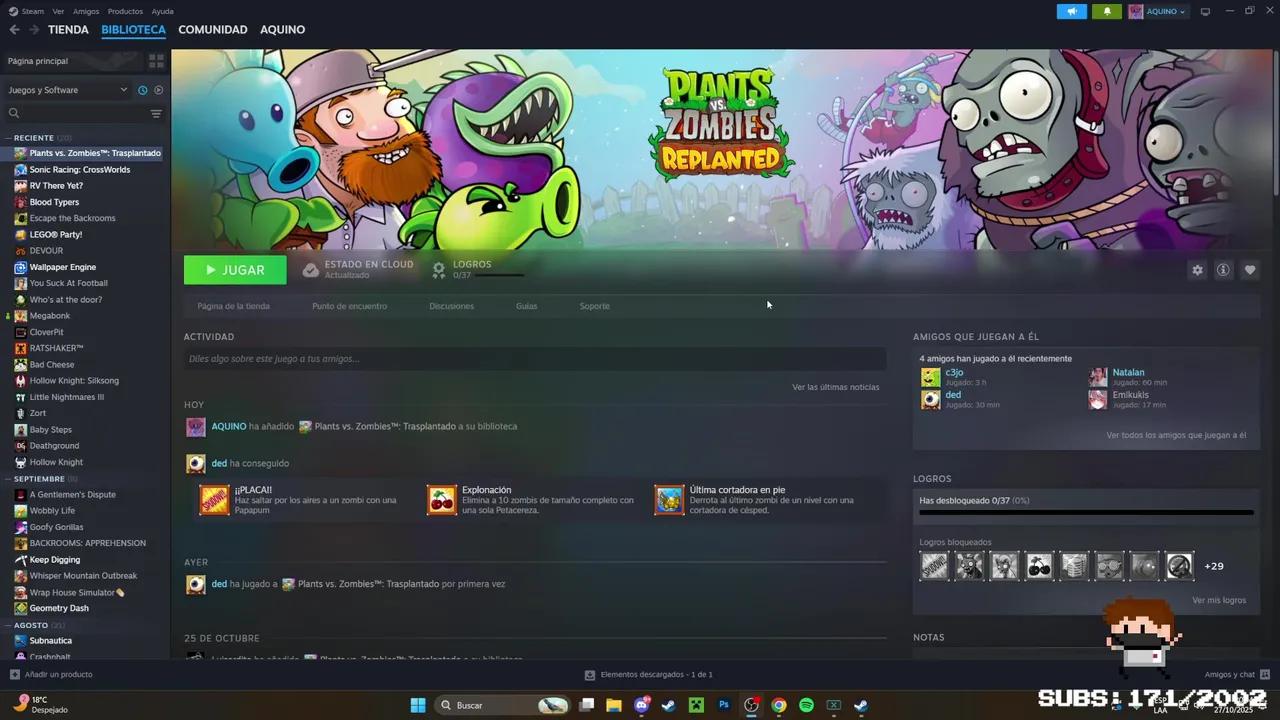Click the Explonación cherry achievement icon
Viewport: 1280px width, 720px height.
click(x=442, y=500)
